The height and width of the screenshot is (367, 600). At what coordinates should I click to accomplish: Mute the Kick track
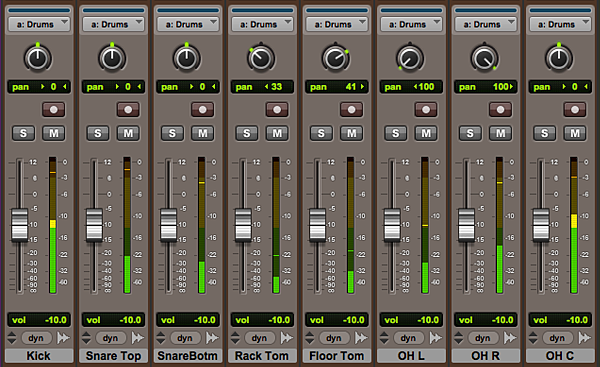pos(54,133)
